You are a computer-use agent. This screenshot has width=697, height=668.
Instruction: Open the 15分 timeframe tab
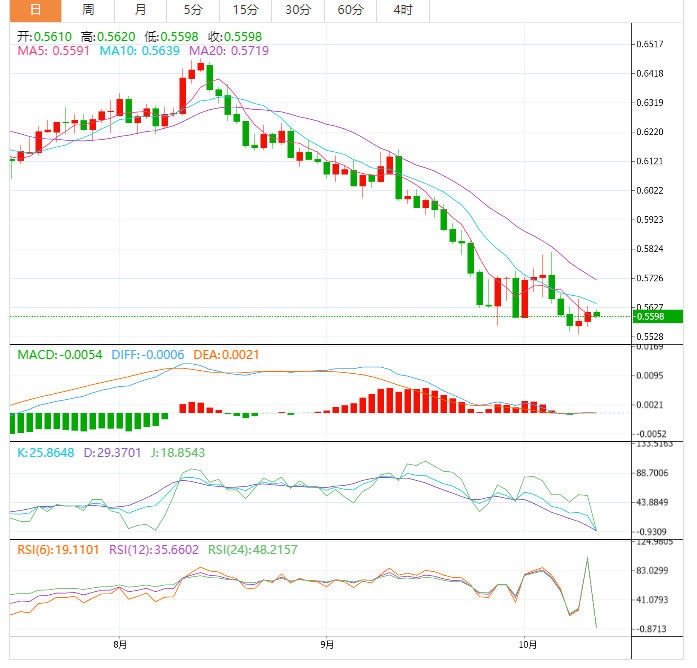pyautogui.click(x=245, y=10)
